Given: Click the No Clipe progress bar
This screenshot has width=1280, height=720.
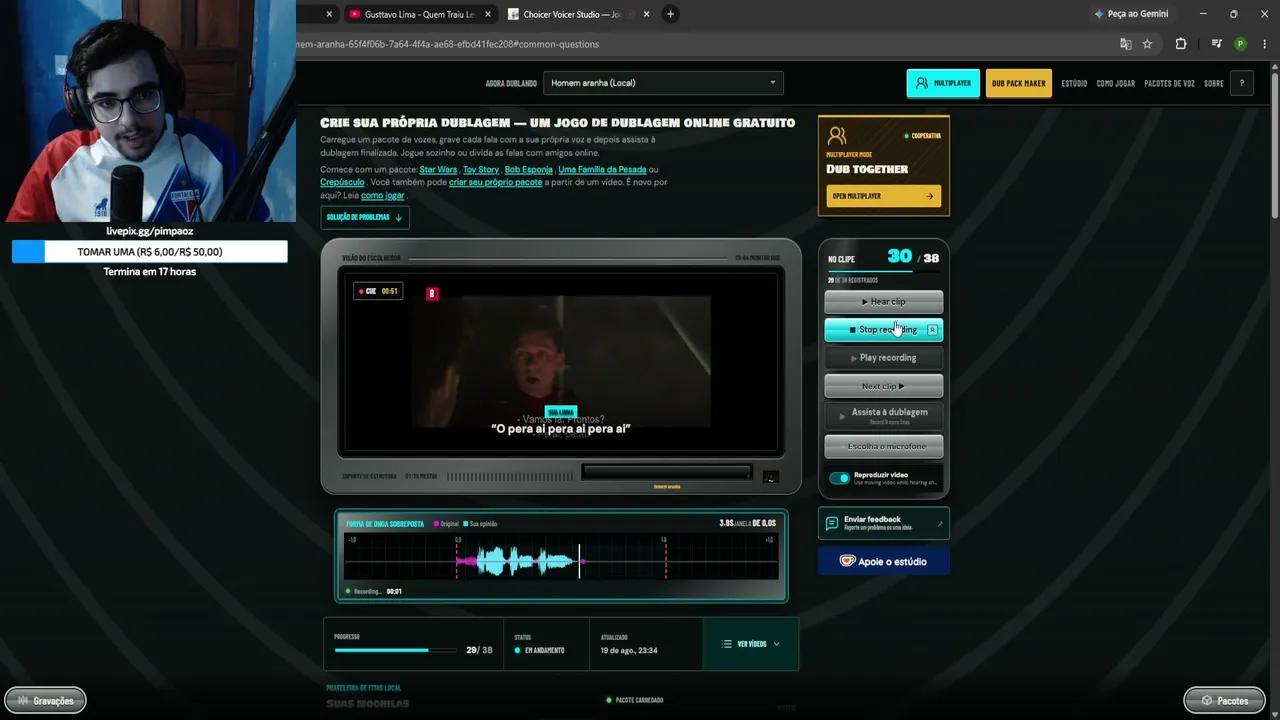Looking at the screenshot, I should 884,271.
